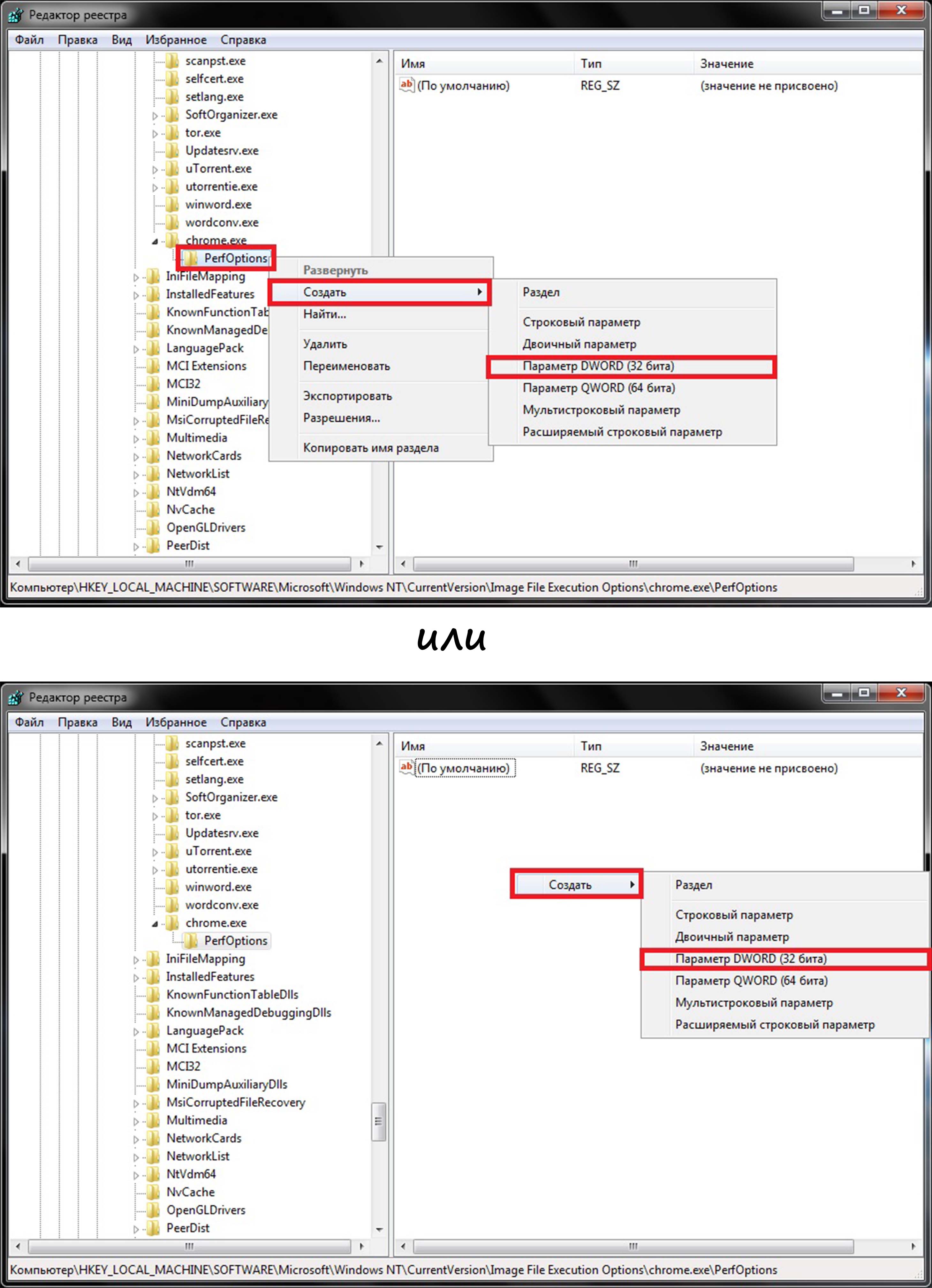The image size is (932, 1288).
Task: Choose Найти... from the context menu
Action: [324, 314]
